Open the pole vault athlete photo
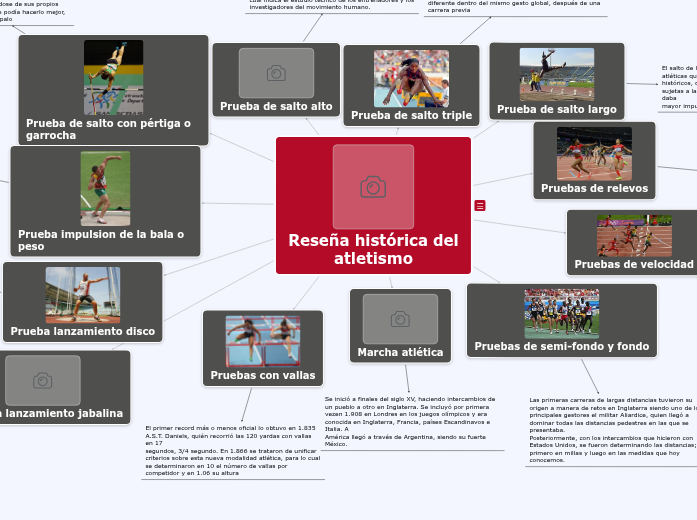This screenshot has height=520, width=697. pos(113,77)
